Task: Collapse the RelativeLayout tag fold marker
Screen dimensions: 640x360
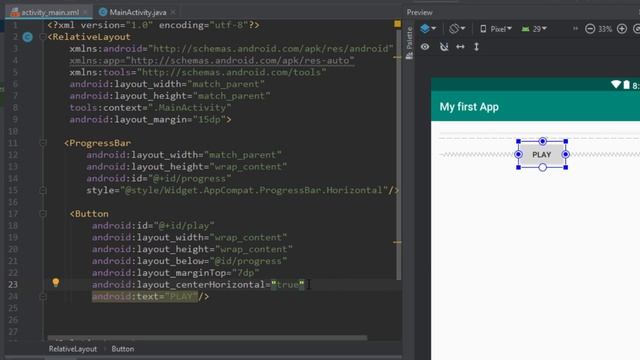Action: 42,37
